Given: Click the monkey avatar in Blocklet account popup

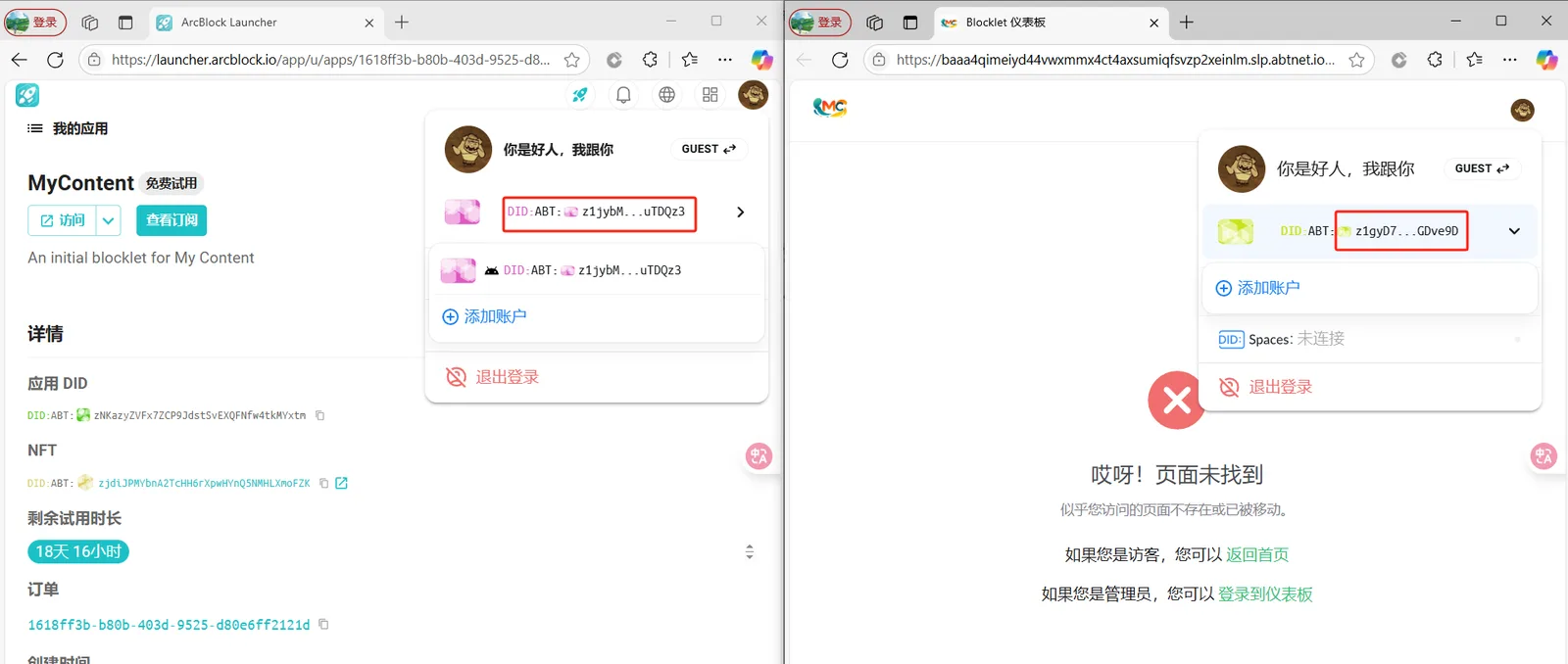Looking at the screenshot, I should [1242, 168].
